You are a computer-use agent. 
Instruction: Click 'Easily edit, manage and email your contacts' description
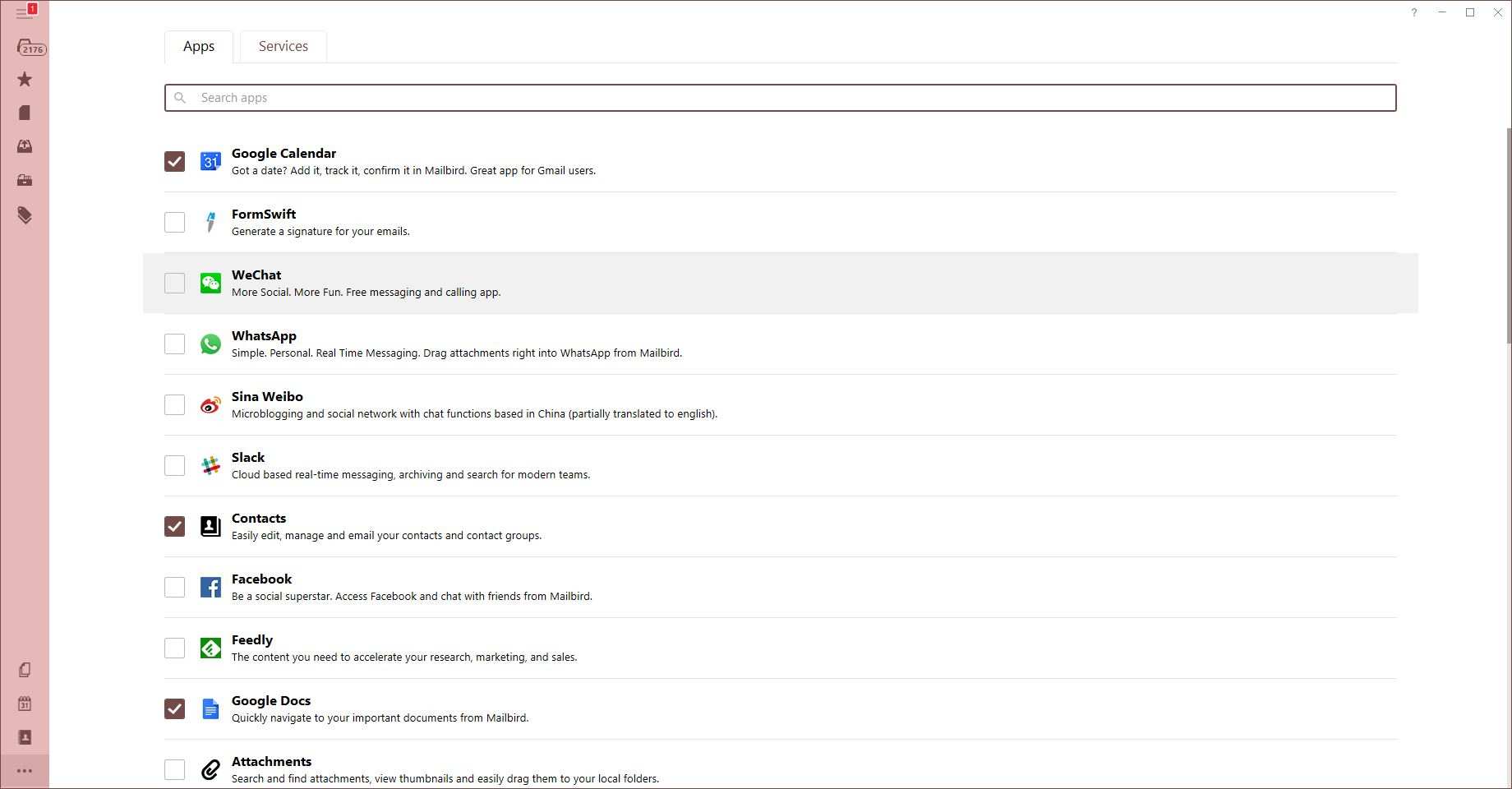click(386, 536)
